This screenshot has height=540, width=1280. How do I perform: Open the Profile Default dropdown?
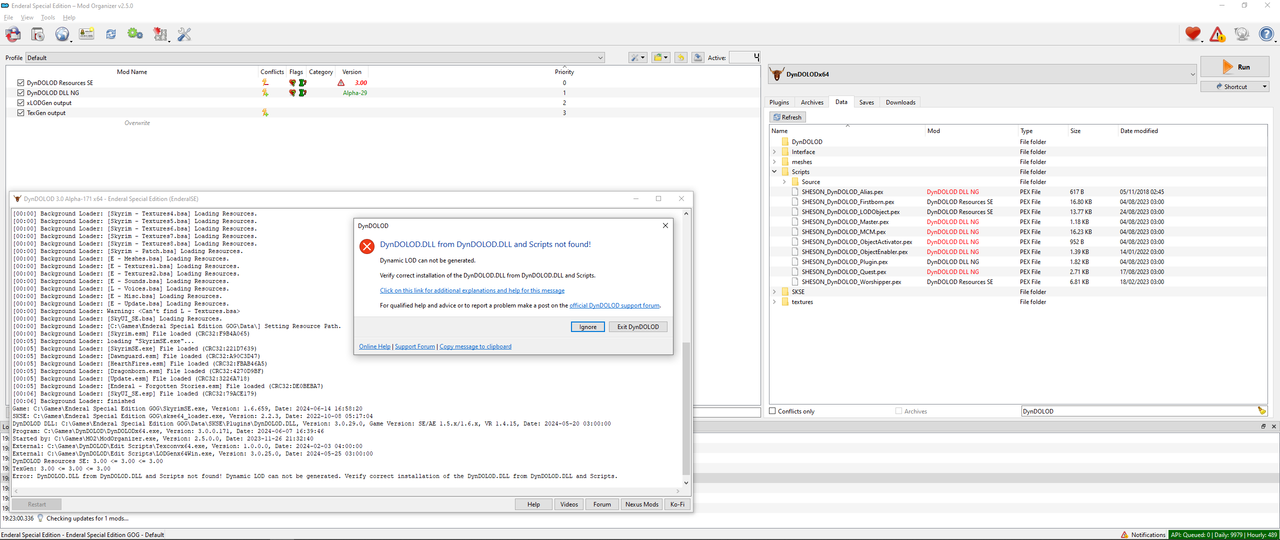315,58
